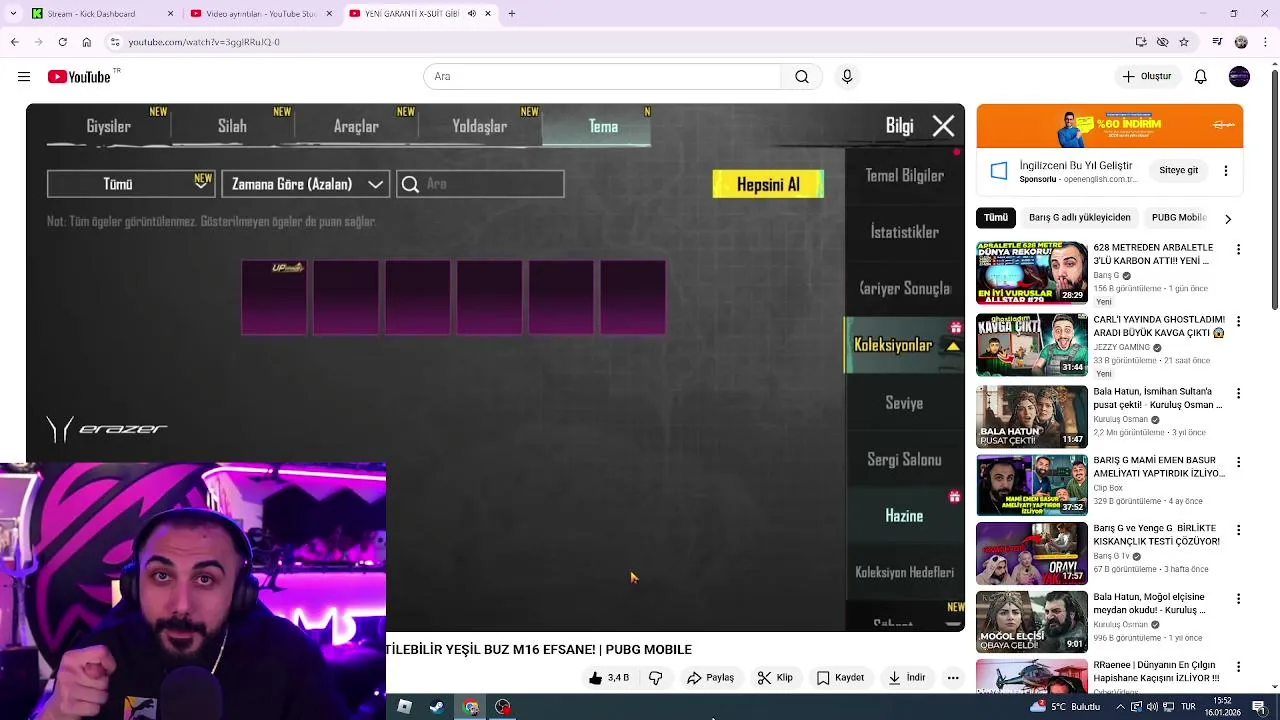This screenshot has width=1280, height=720.
Task: Open the weather widget in taskbar
Action: (1067, 707)
